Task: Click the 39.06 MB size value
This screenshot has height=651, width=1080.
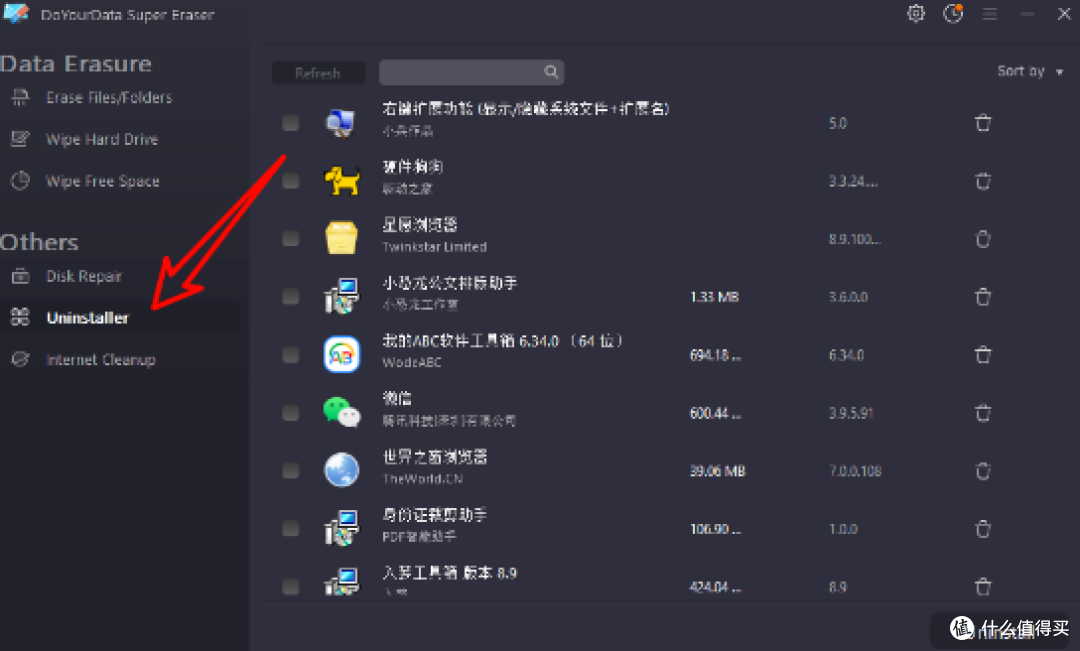Action: [718, 471]
